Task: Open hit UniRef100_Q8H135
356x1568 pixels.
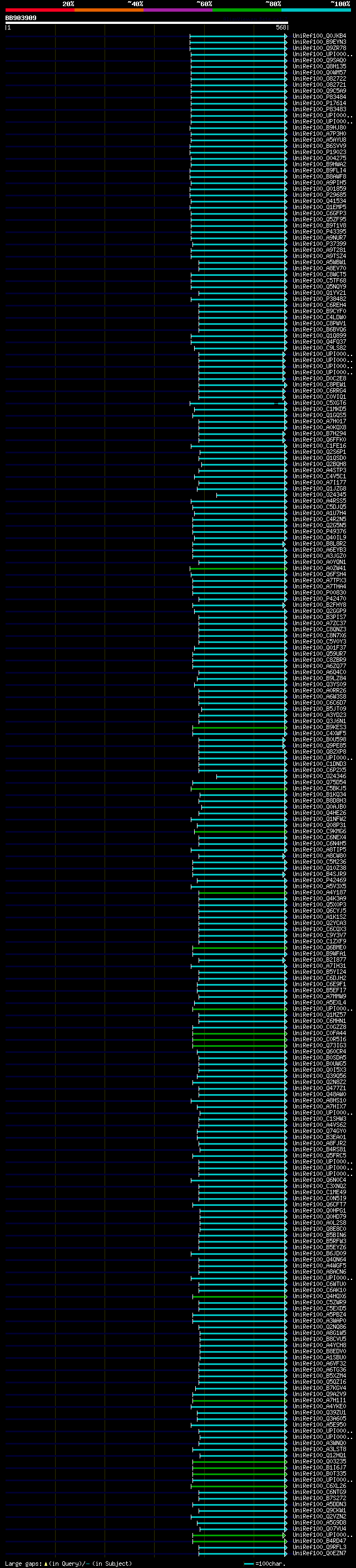Action: [319, 66]
